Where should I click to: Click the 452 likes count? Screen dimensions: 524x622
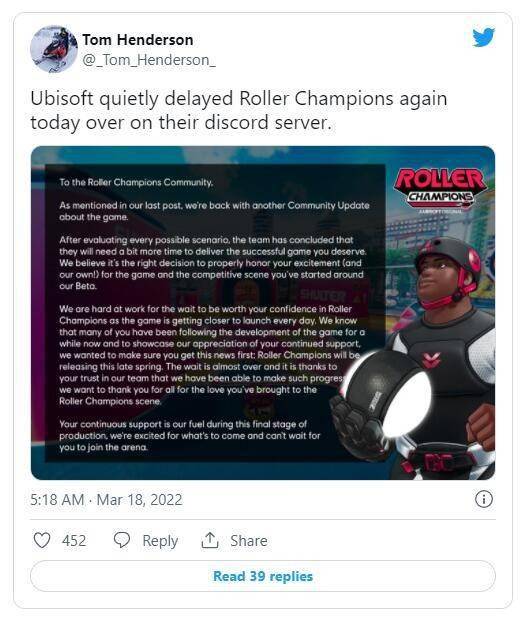click(x=74, y=541)
